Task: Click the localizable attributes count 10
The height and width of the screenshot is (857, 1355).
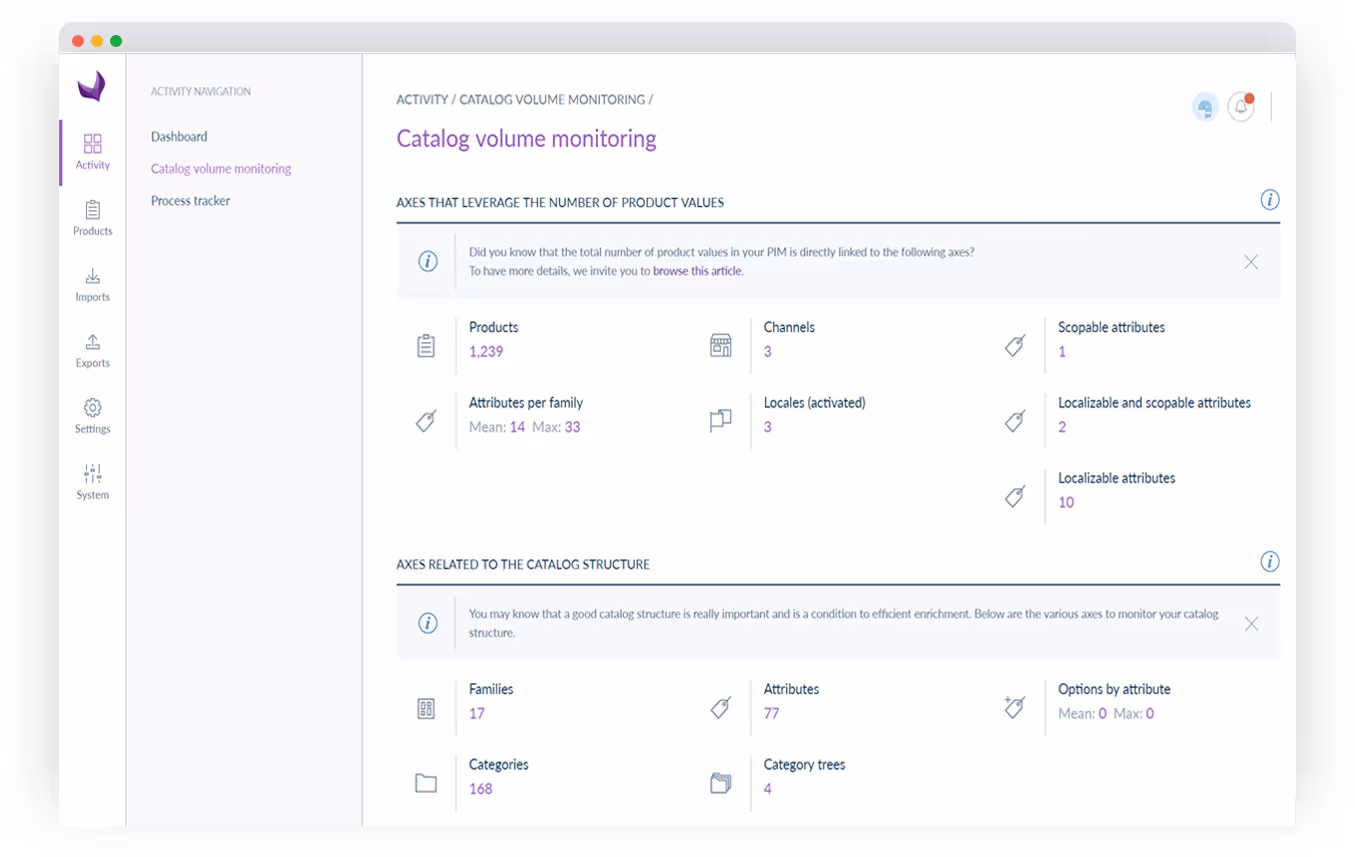Action: pyautogui.click(x=1066, y=503)
